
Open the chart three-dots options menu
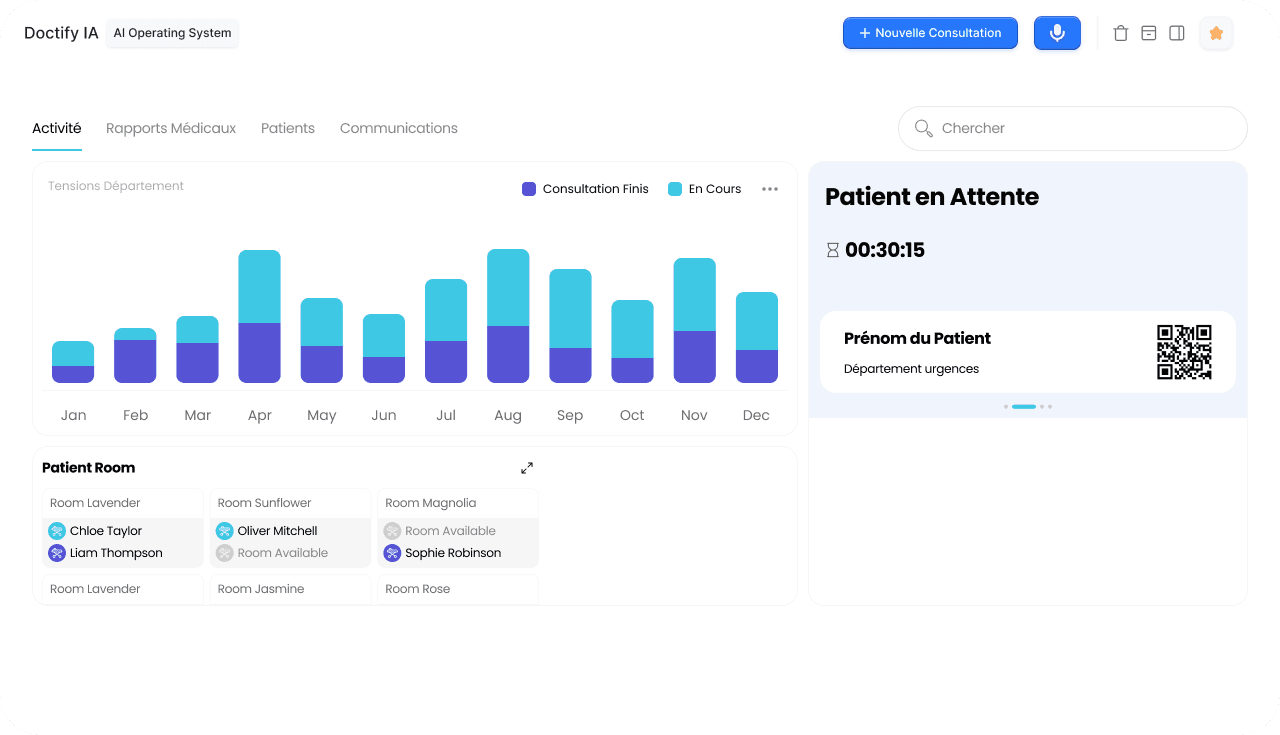coord(770,189)
